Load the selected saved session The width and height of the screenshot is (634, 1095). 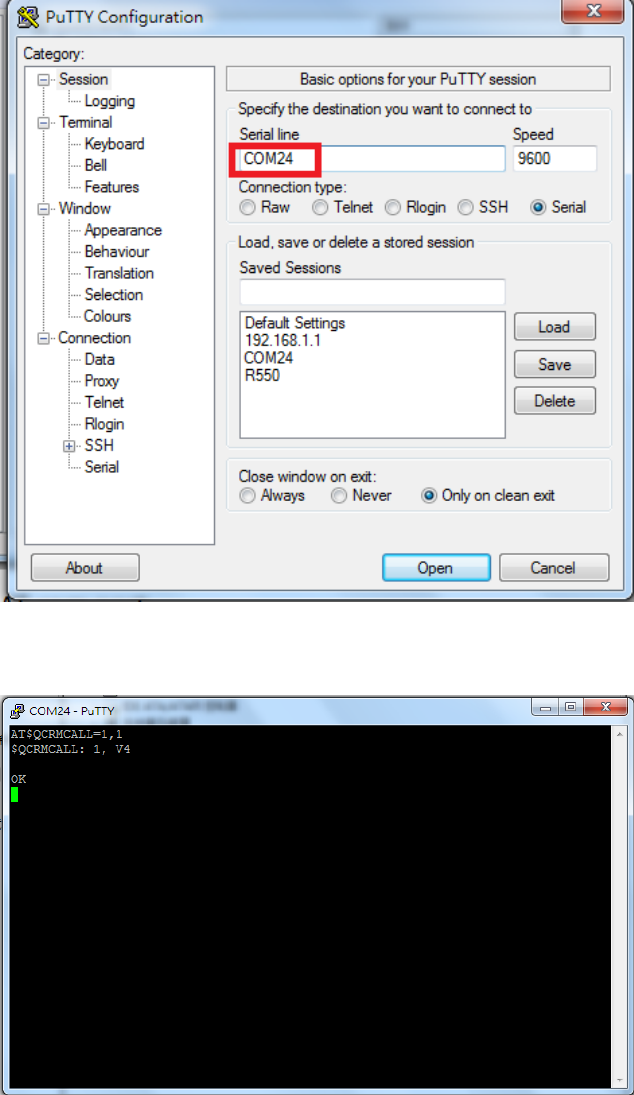(x=554, y=327)
